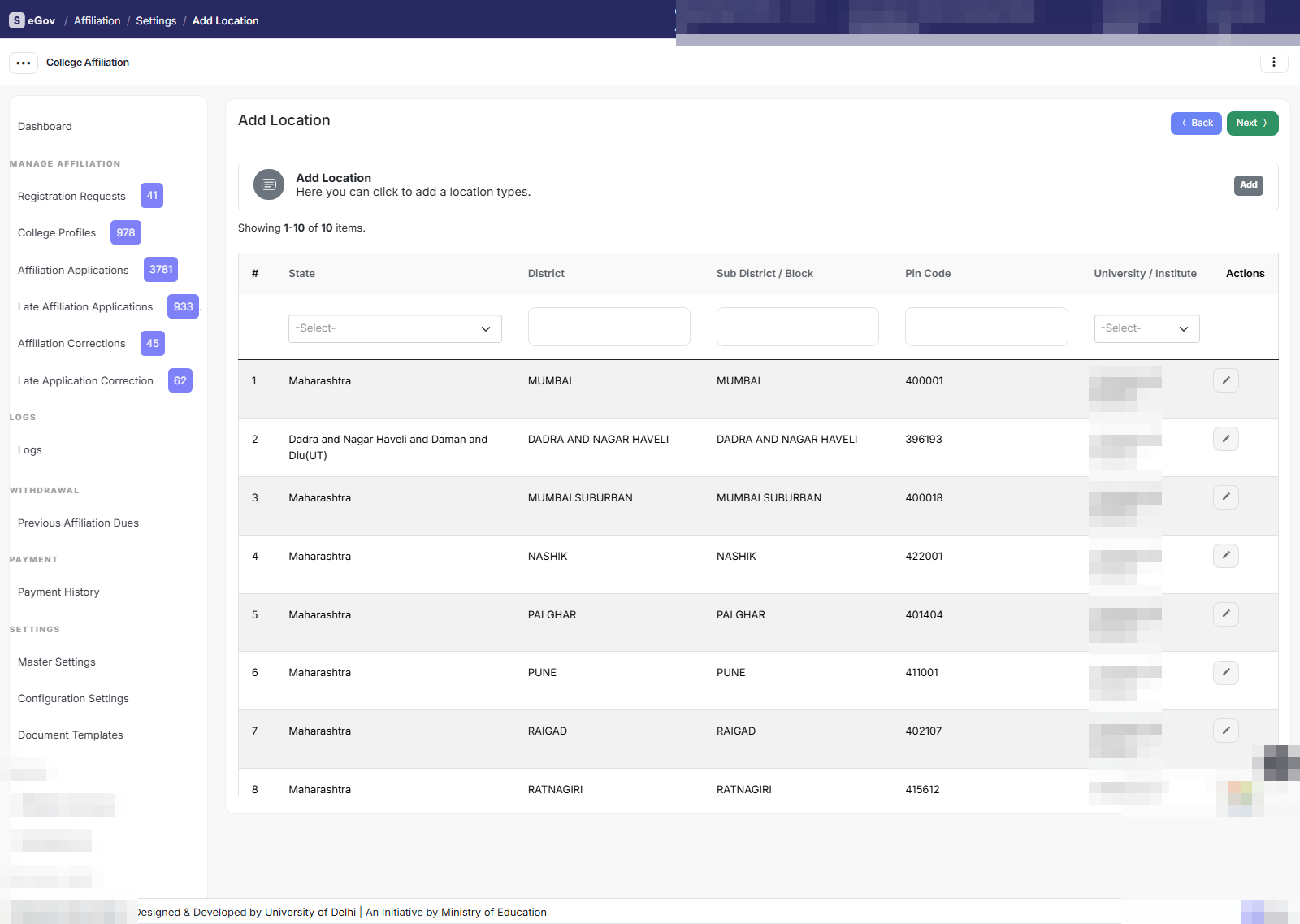Click the 62 badge on Late Application Correction
The height and width of the screenshot is (924, 1300).
[180, 380]
